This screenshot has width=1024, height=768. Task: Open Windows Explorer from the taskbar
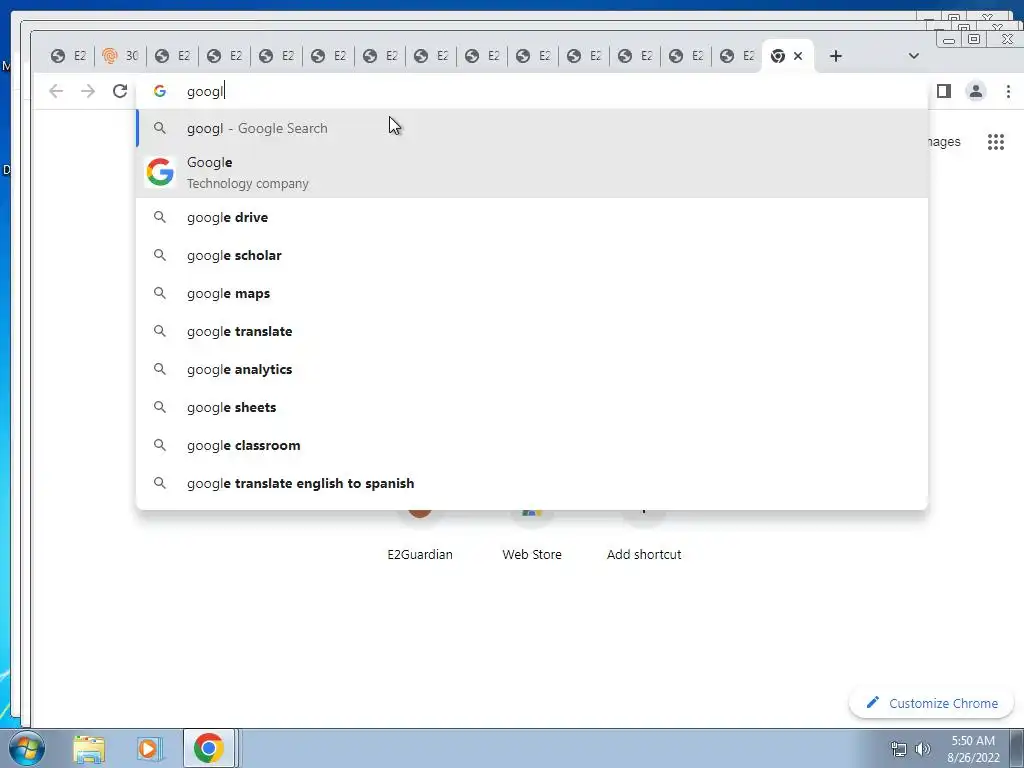[x=89, y=748]
